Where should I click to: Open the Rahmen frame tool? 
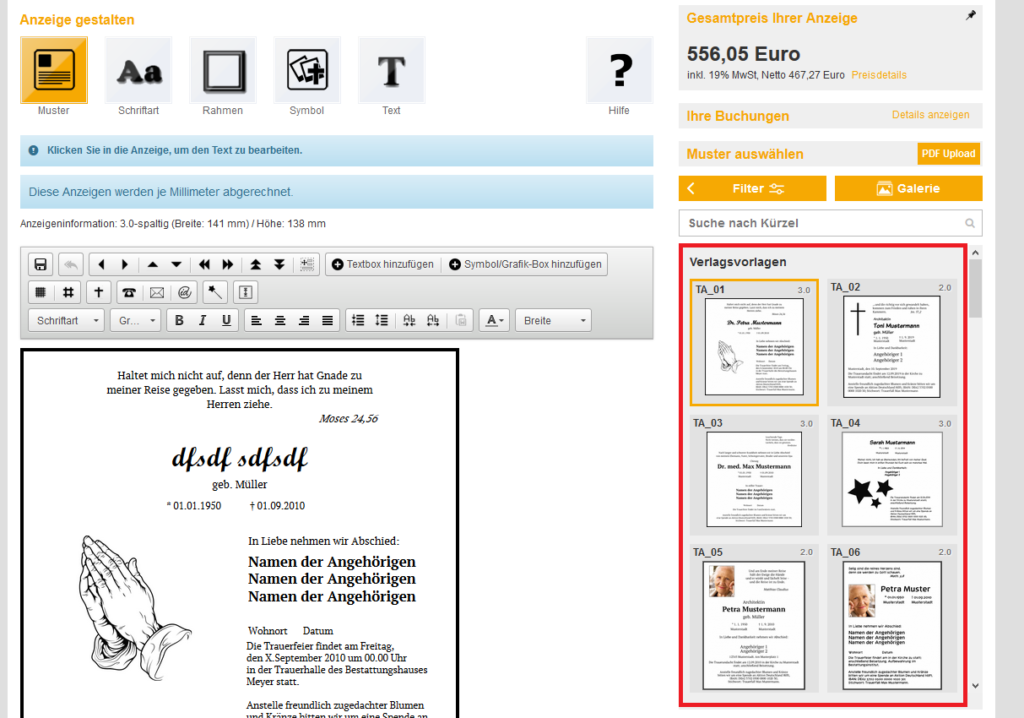tap(223, 71)
